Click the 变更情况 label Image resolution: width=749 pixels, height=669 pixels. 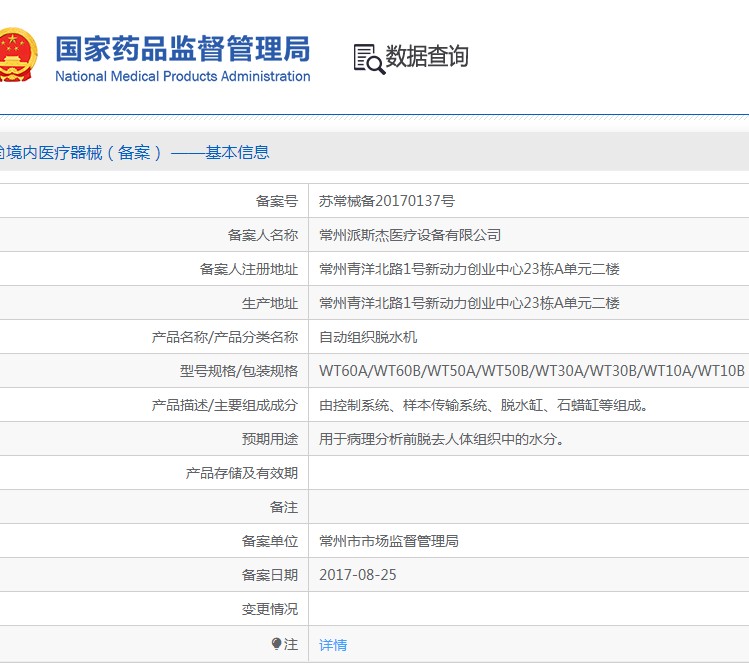point(270,609)
